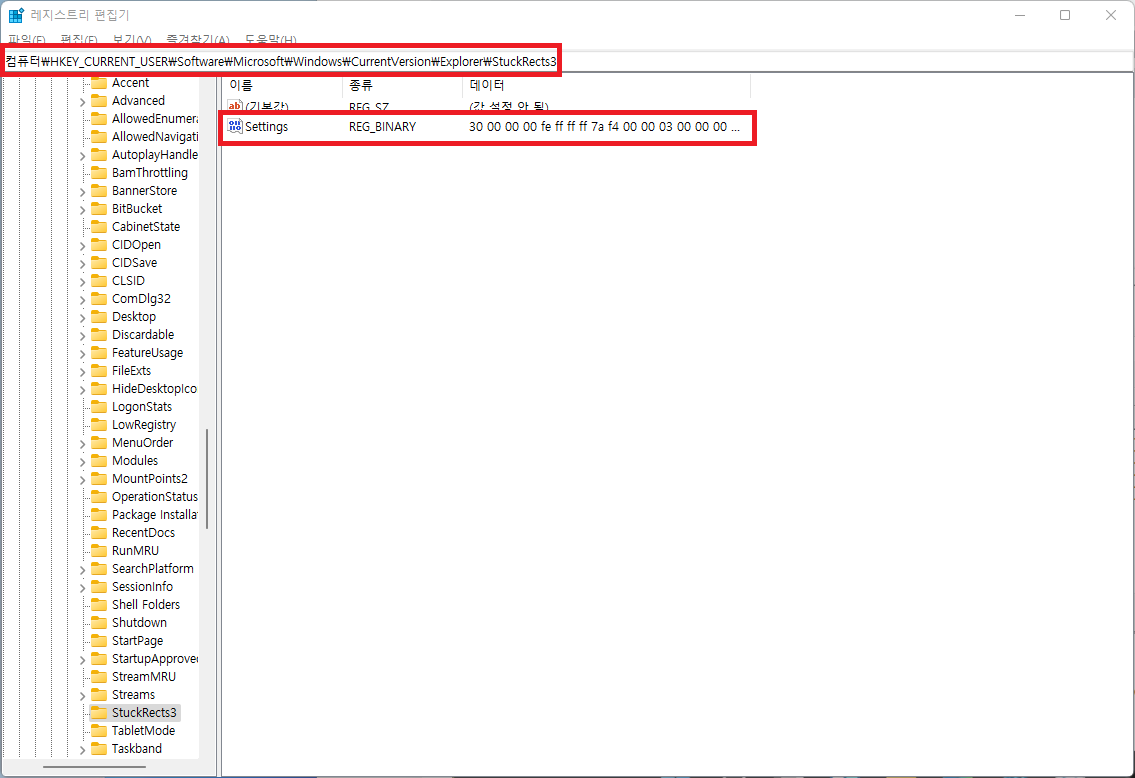Select the Advanced key label
Screen dimensions: 1135x778
pos(138,101)
